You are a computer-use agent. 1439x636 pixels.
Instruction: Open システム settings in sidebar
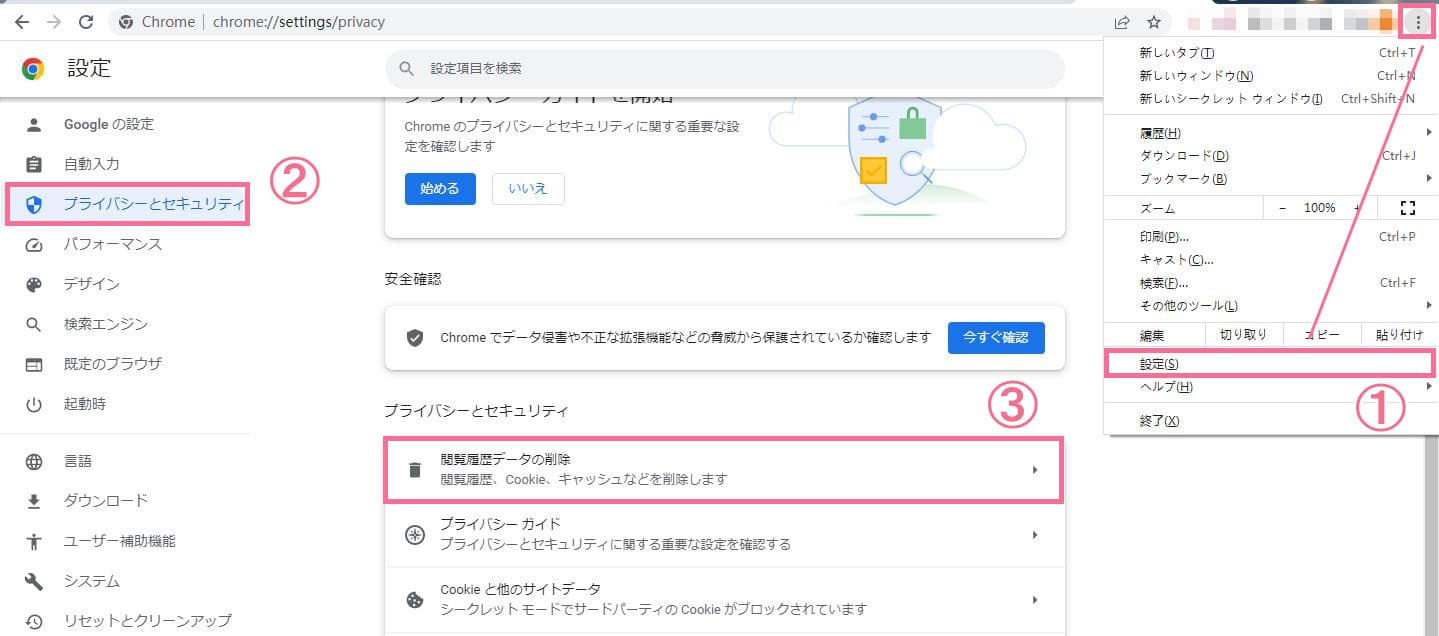[x=125, y=582]
